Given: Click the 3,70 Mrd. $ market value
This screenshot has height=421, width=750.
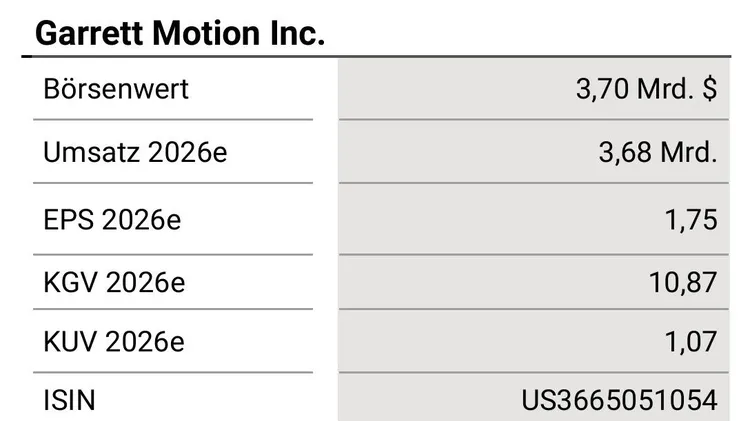Looking at the screenshot, I should pos(646,89).
